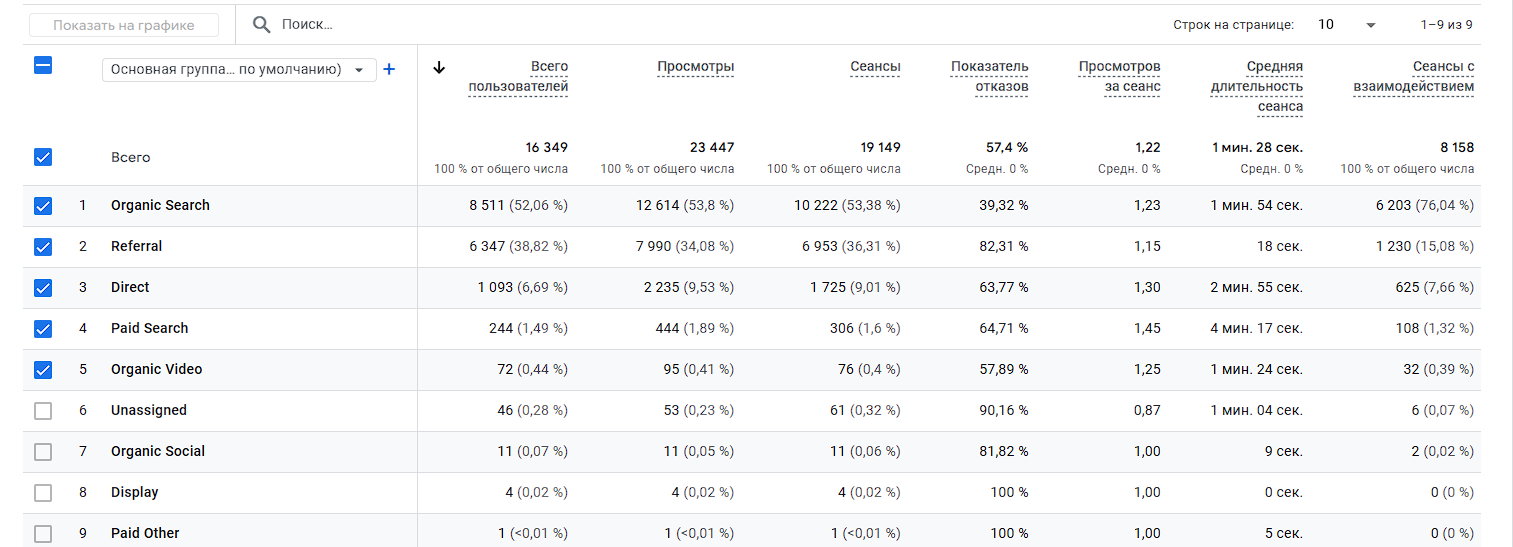Toggle the select-all rows checkbox in header
1513x547 pixels.
coord(43,66)
